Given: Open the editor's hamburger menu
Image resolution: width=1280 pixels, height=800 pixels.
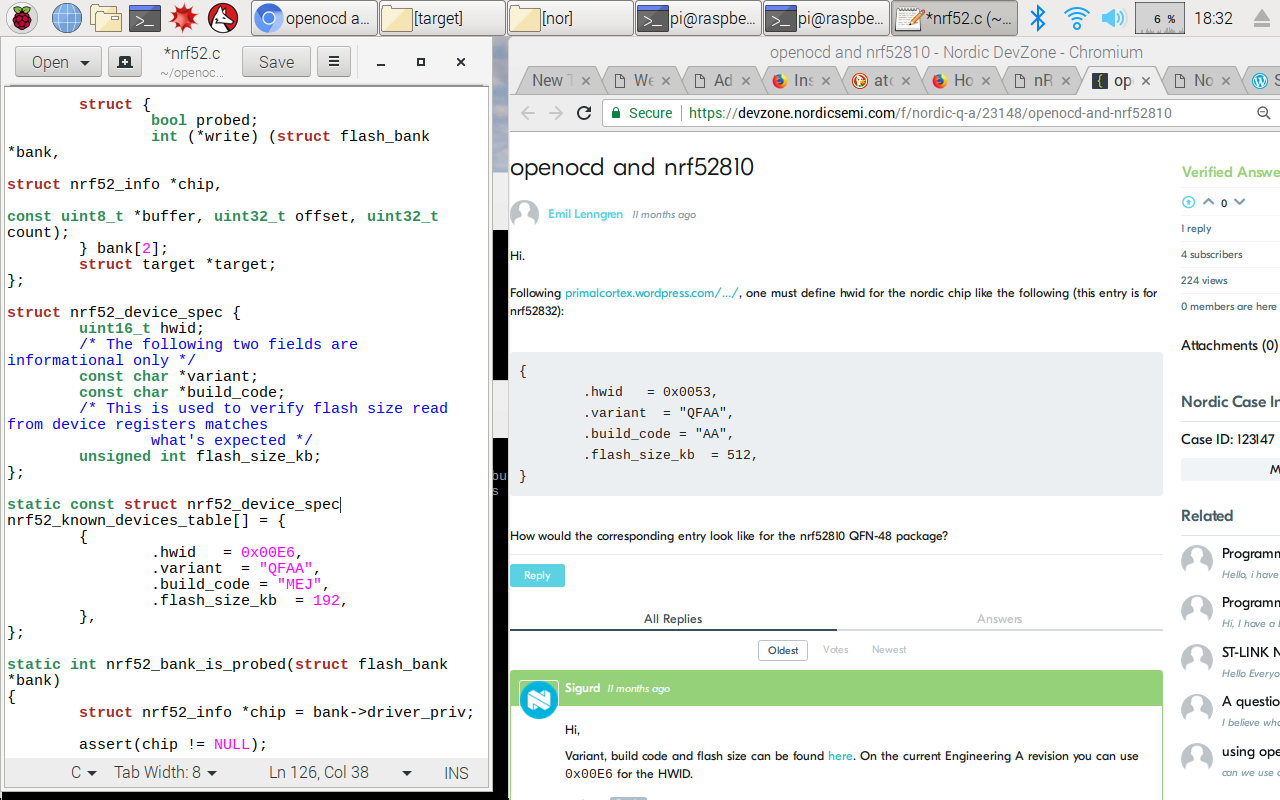Looking at the screenshot, I should click(x=334, y=62).
